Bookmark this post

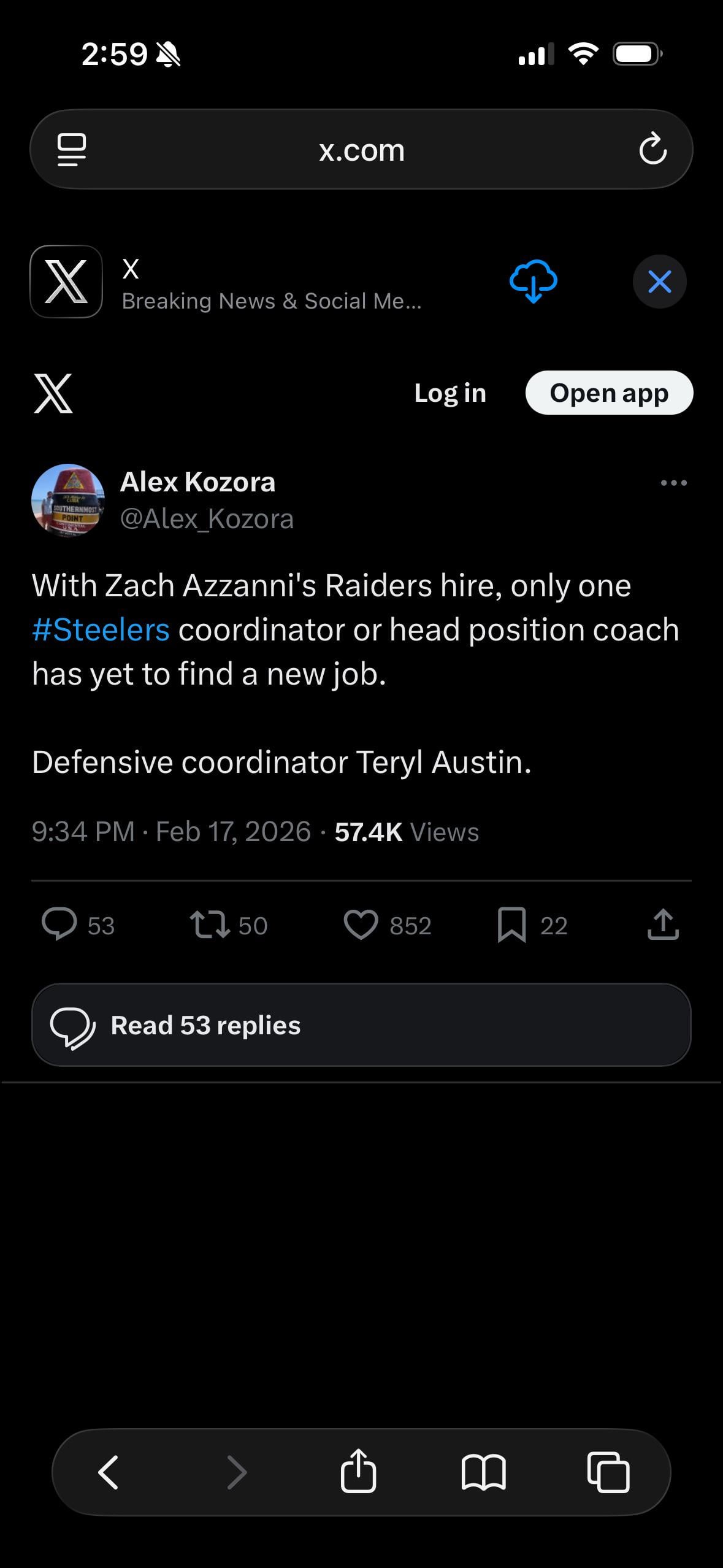511,924
